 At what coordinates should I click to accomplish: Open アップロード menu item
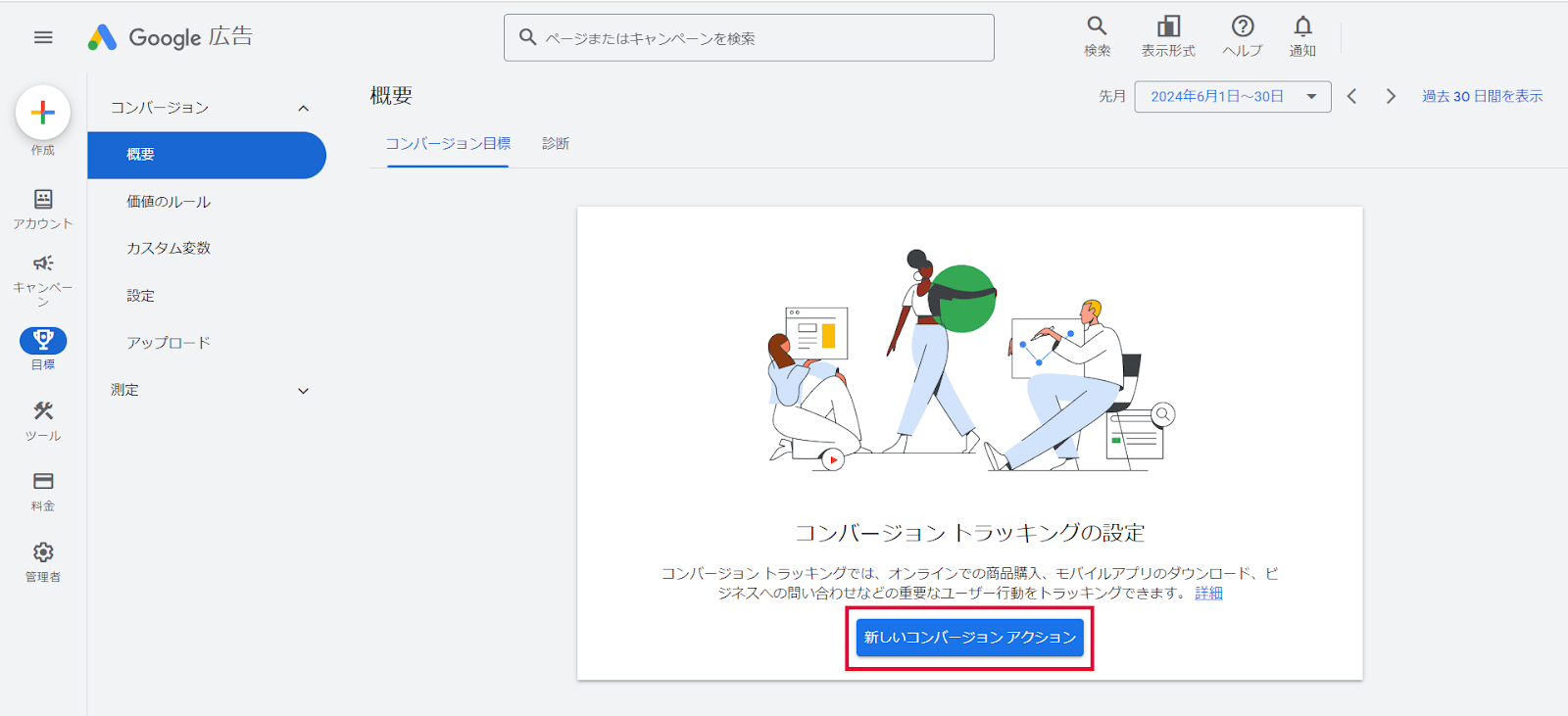click(x=169, y=343)
